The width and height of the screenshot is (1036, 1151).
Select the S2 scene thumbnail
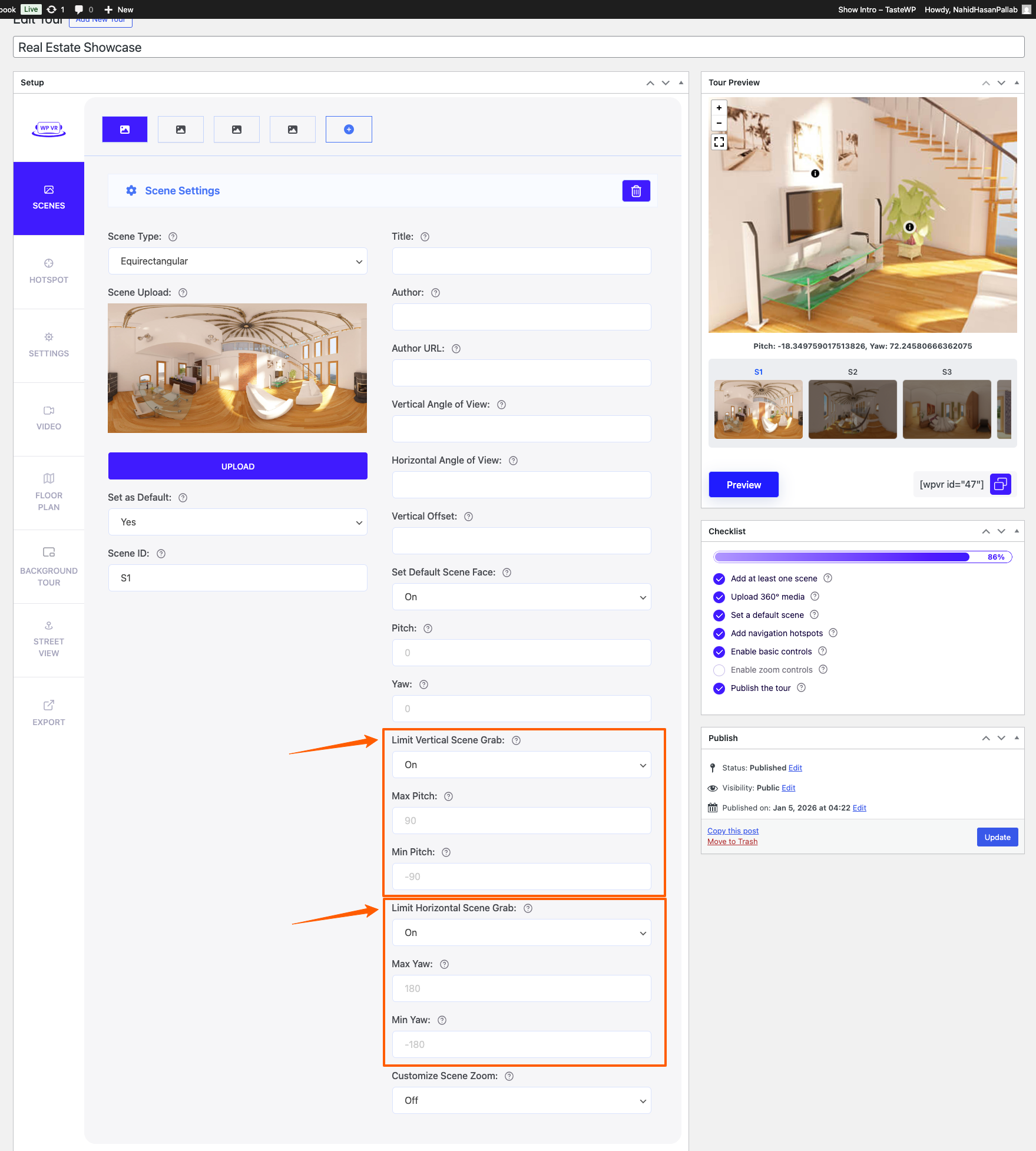[x=852, y=409]
